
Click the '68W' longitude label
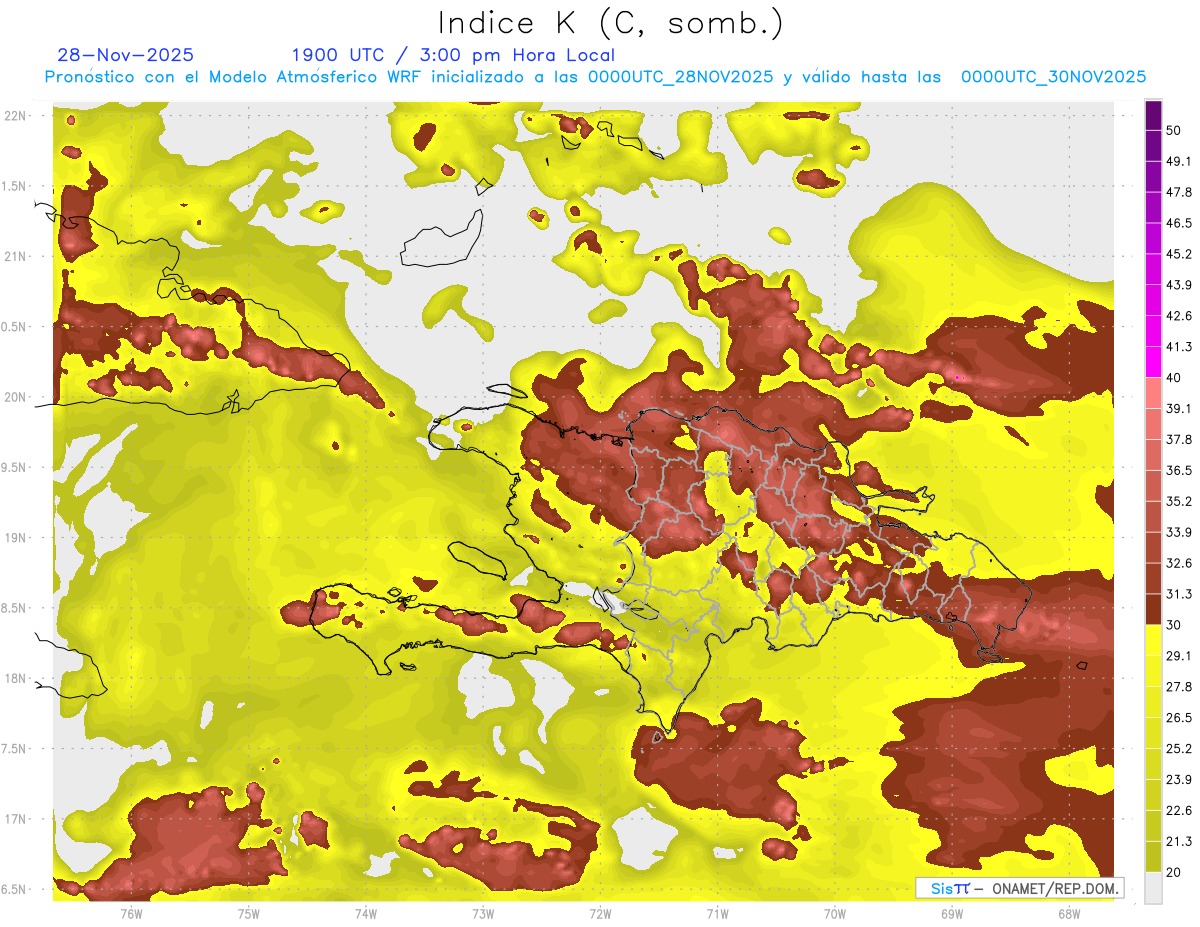1068,913
